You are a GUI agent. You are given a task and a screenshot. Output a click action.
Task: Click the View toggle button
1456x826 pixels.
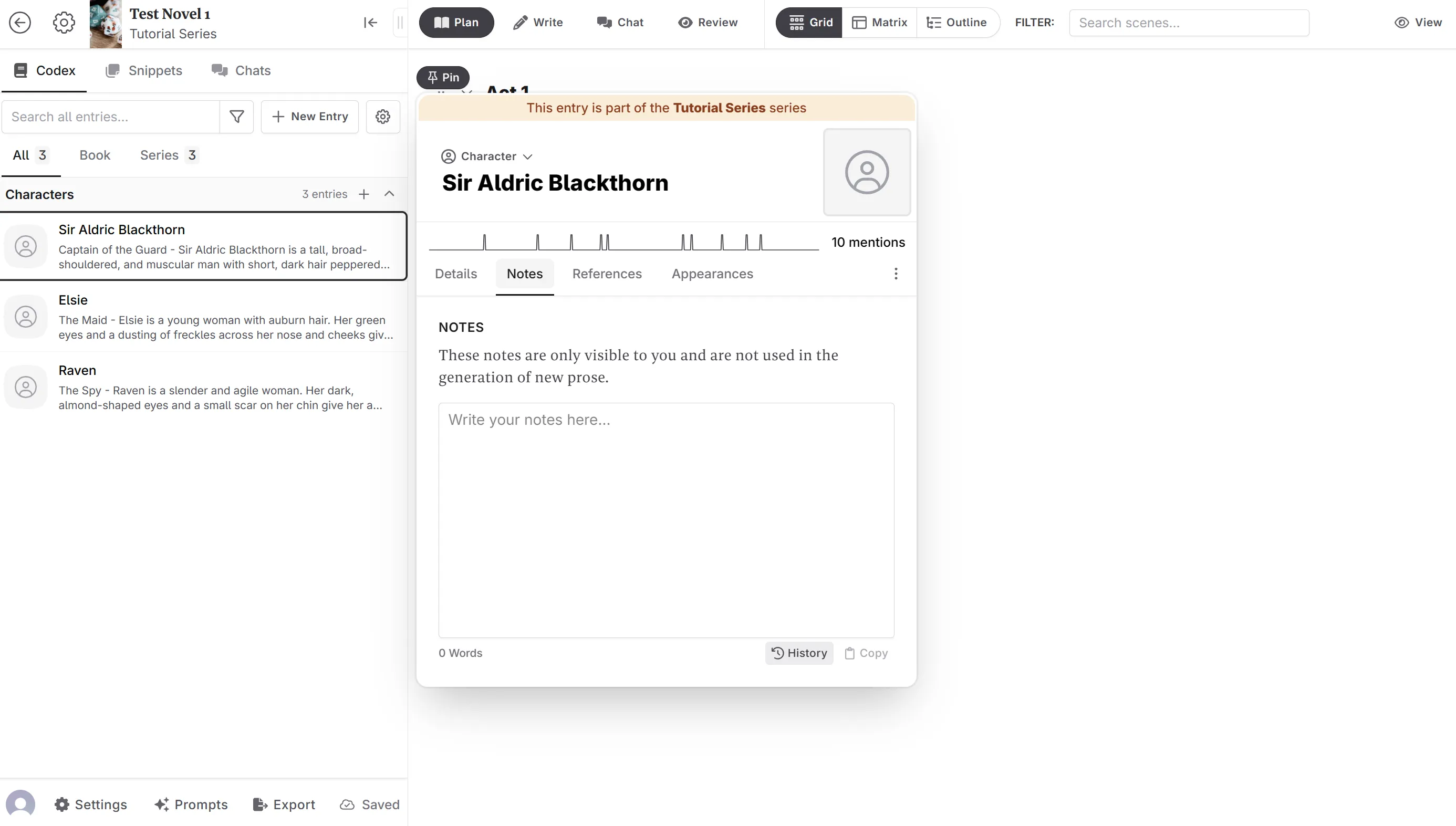point(1418,22)
